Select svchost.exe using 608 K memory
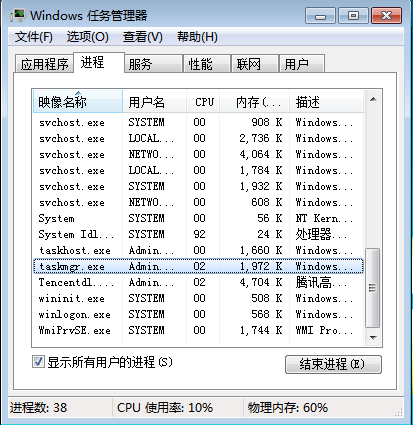This screenshot has width=413, height=425. pyautogui.click(x=198, y=202)
